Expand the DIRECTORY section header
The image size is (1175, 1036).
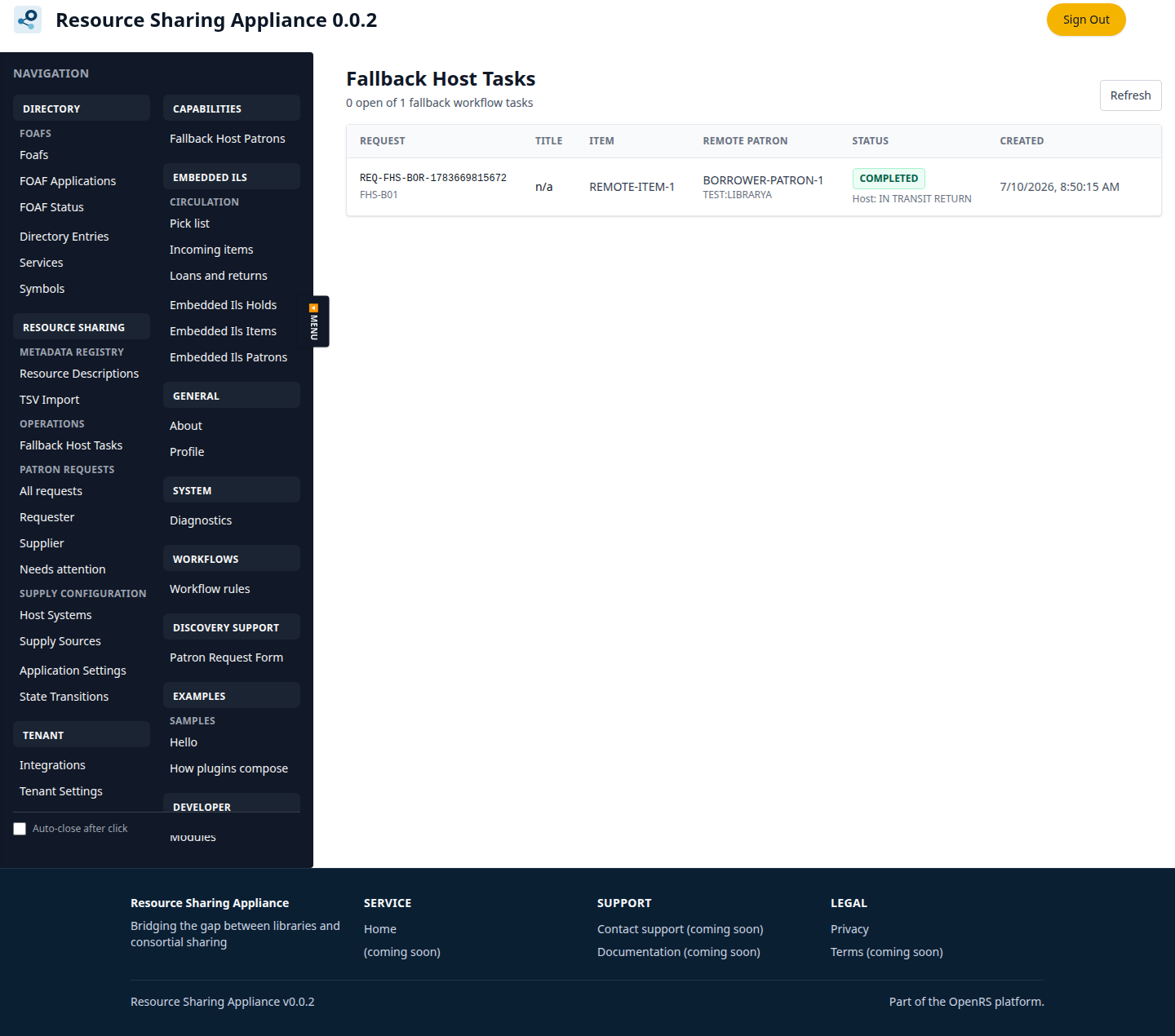[x=82, y=108]
